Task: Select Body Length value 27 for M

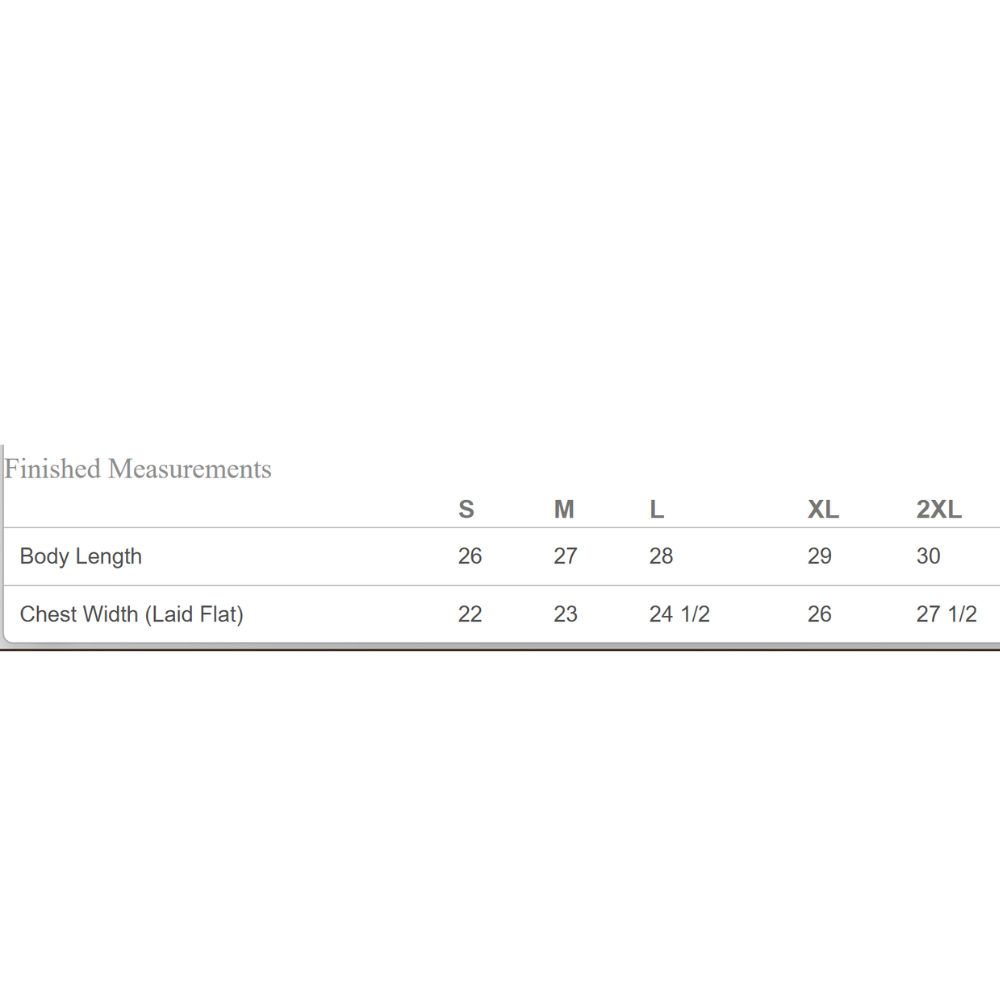Action: pyautogui.click(x=566, y=557)
